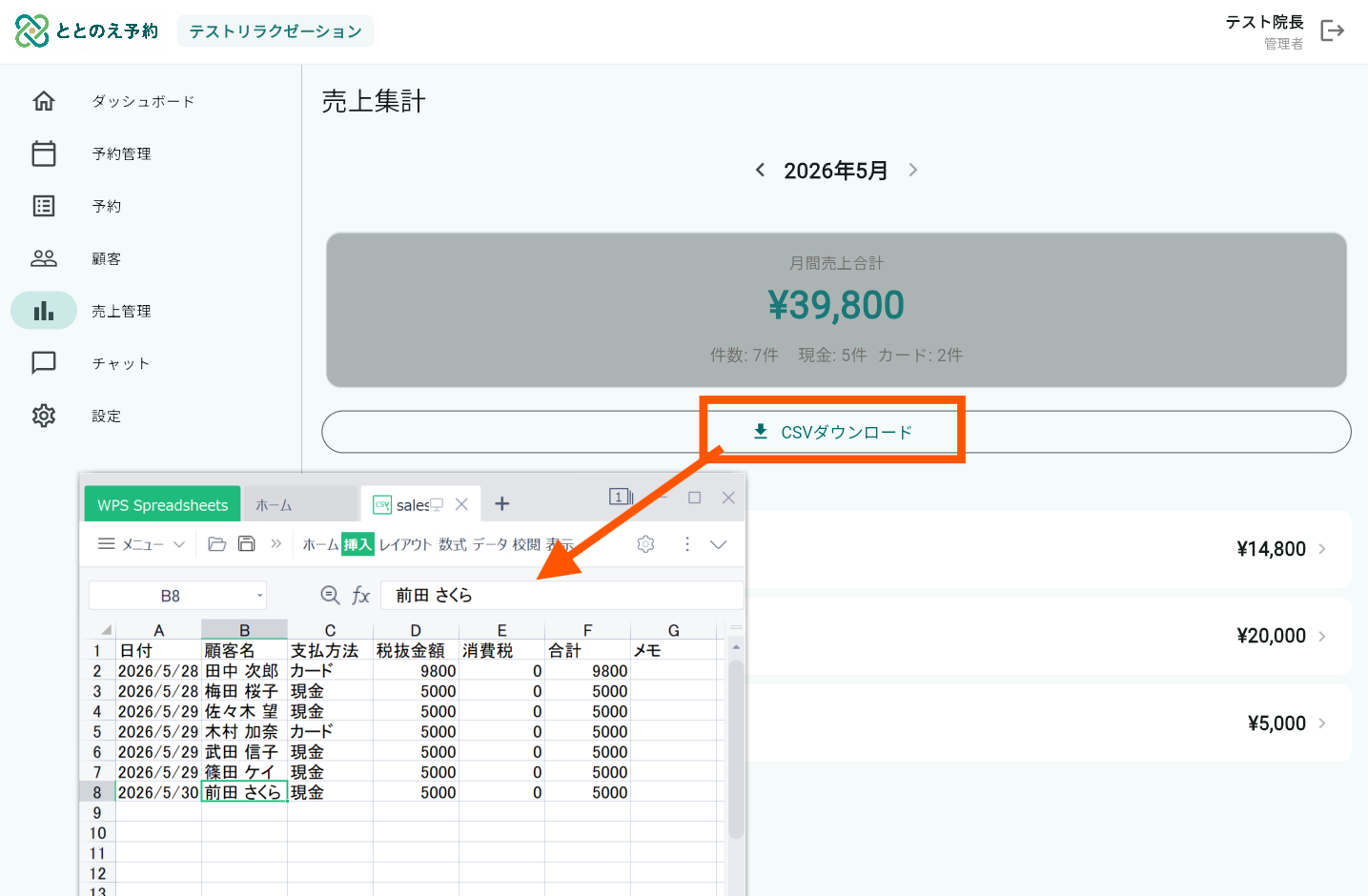Viewport: 1368px width, 896px height.
Task: Close the sales csv tab
Action: tap(461, 504)
